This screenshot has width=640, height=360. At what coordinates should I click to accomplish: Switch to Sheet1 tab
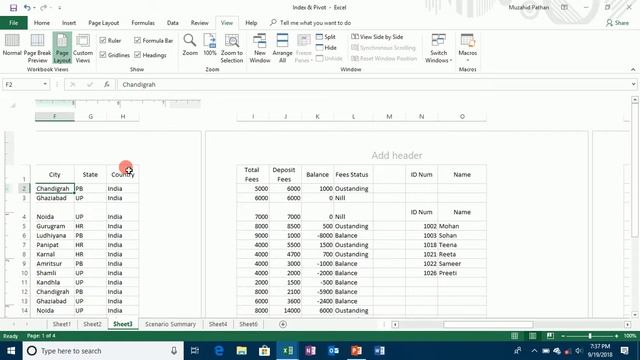pyautogui.click(x=62, y=324)
